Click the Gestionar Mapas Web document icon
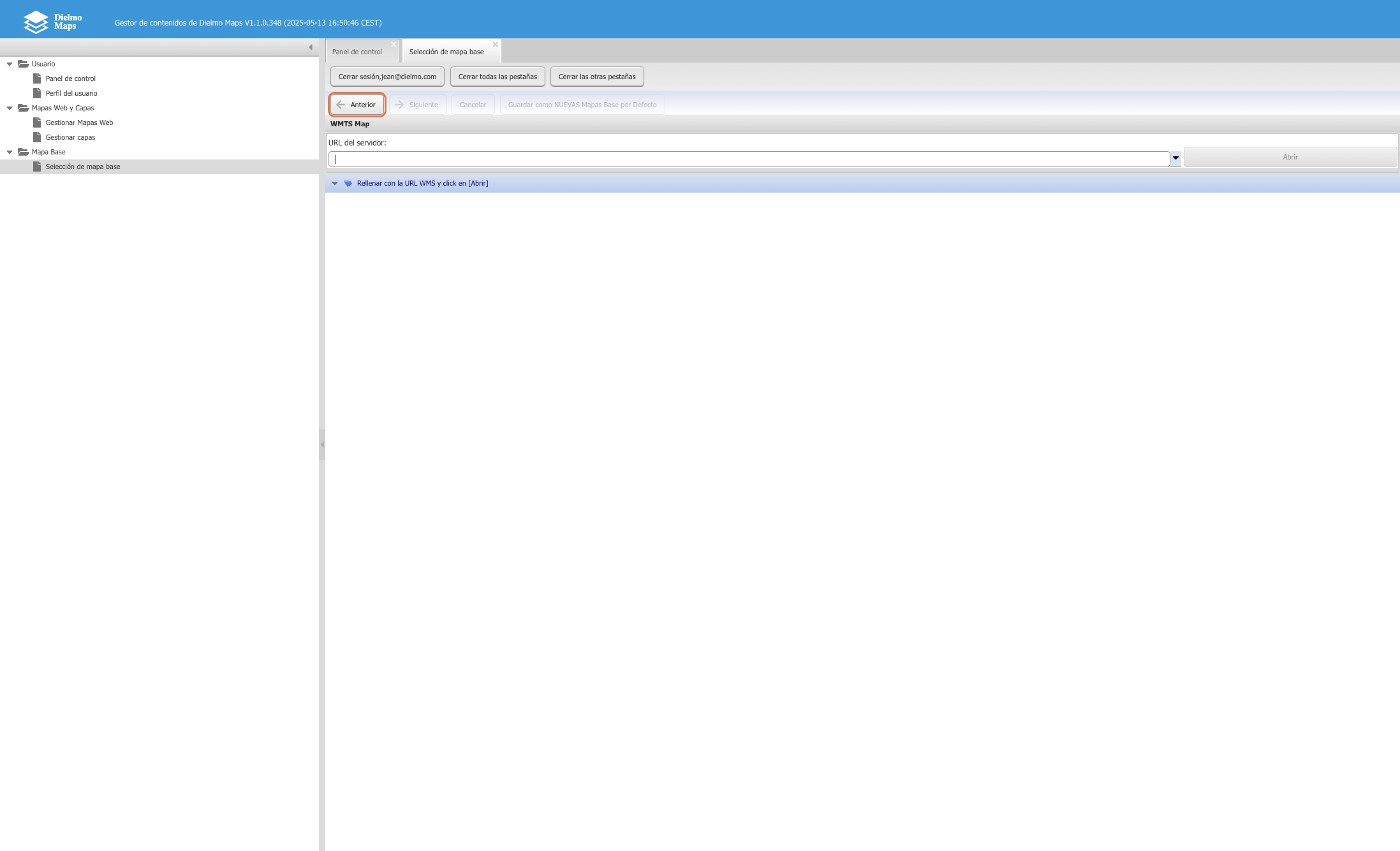The width and height of the screenshot is (1400, 851). click(37, 122)
